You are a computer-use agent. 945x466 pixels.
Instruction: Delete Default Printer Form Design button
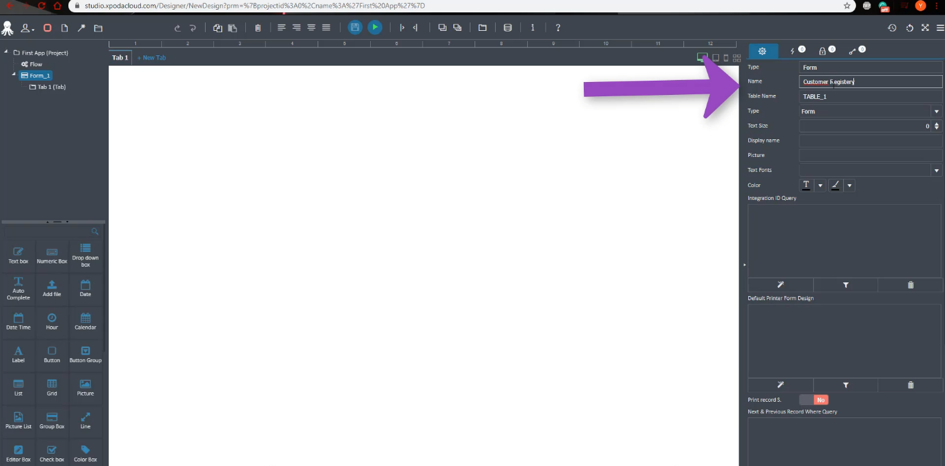pyautogui.click(x=910, y=385)
